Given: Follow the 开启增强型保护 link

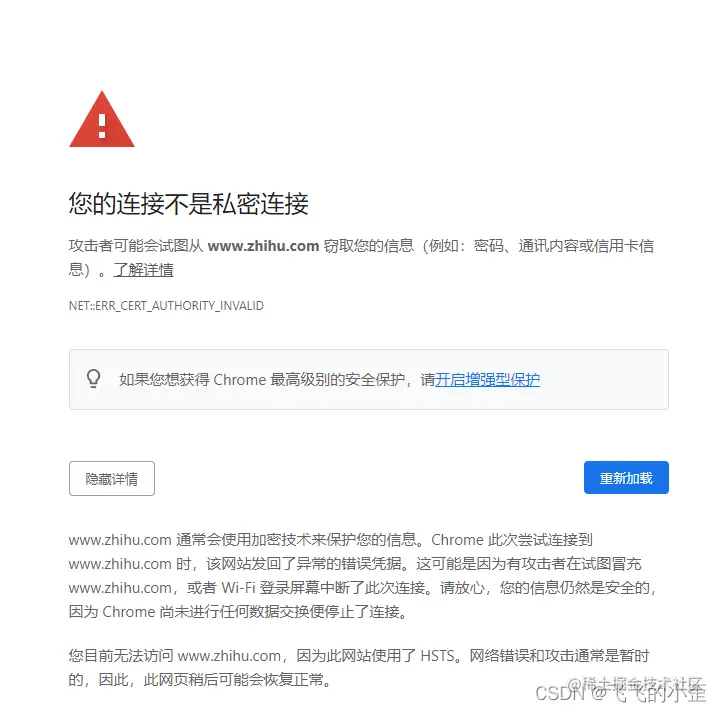Looking at the screenshot, I should point(487,379).
